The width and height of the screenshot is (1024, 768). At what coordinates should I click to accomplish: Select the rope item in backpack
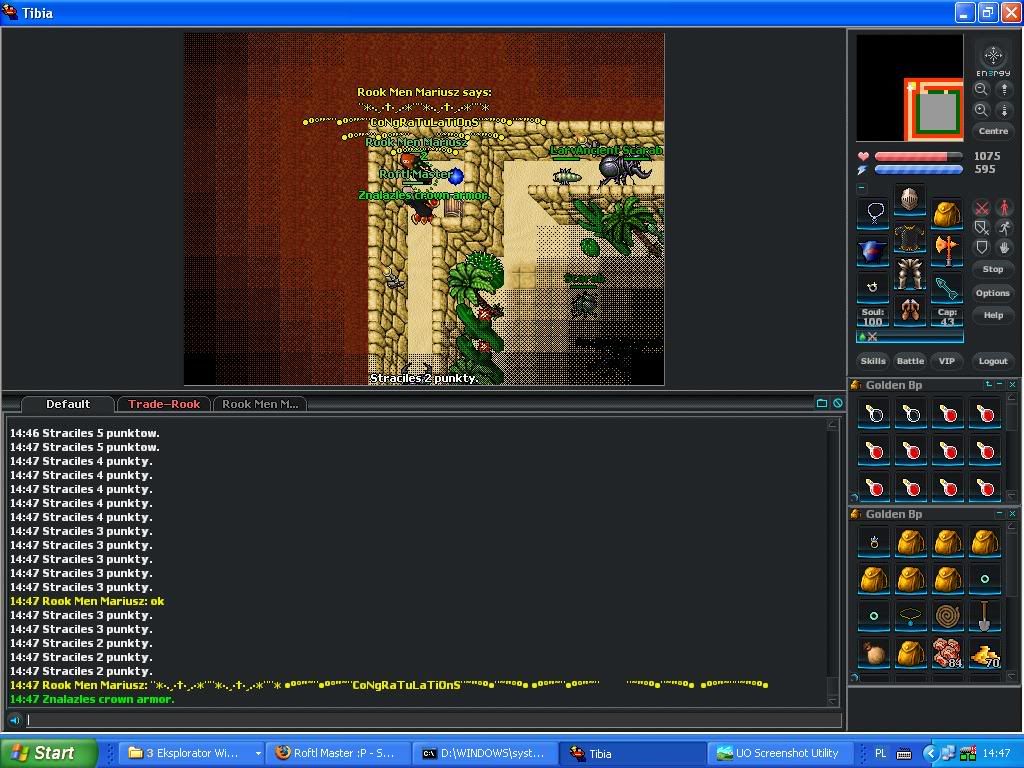pos(947,616)
